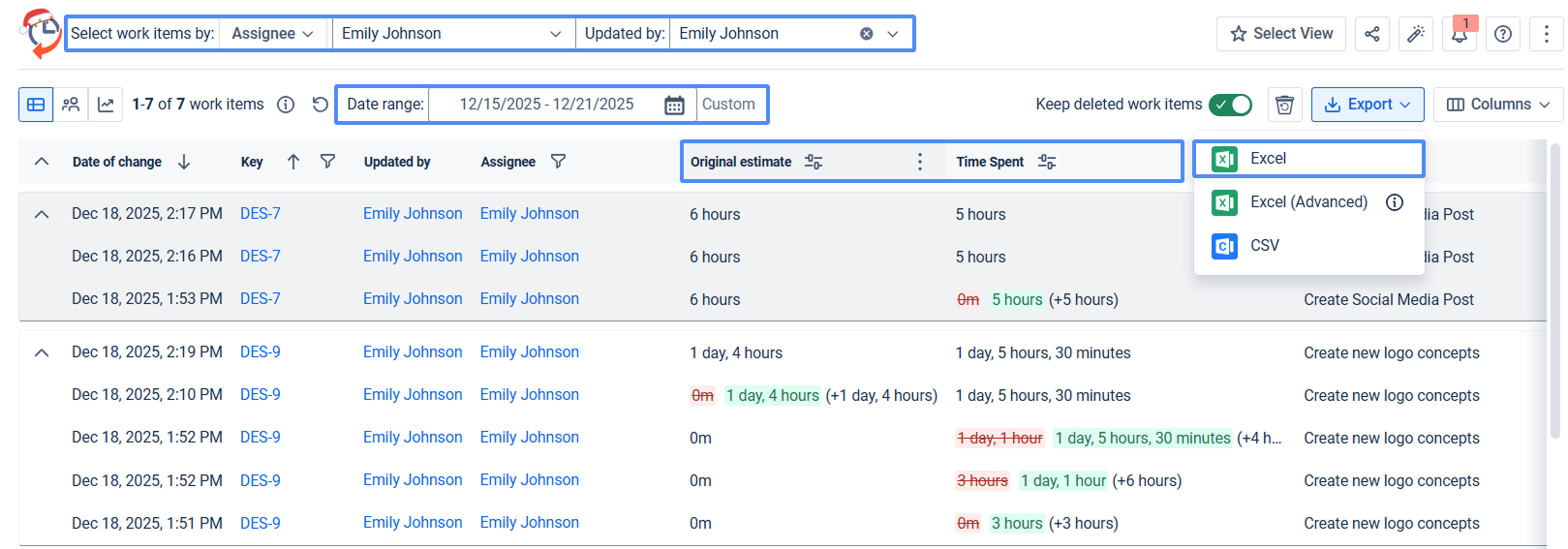1568x549 pixels.
Task: Switch to users grouped view icon
Action: click(71, 105)
